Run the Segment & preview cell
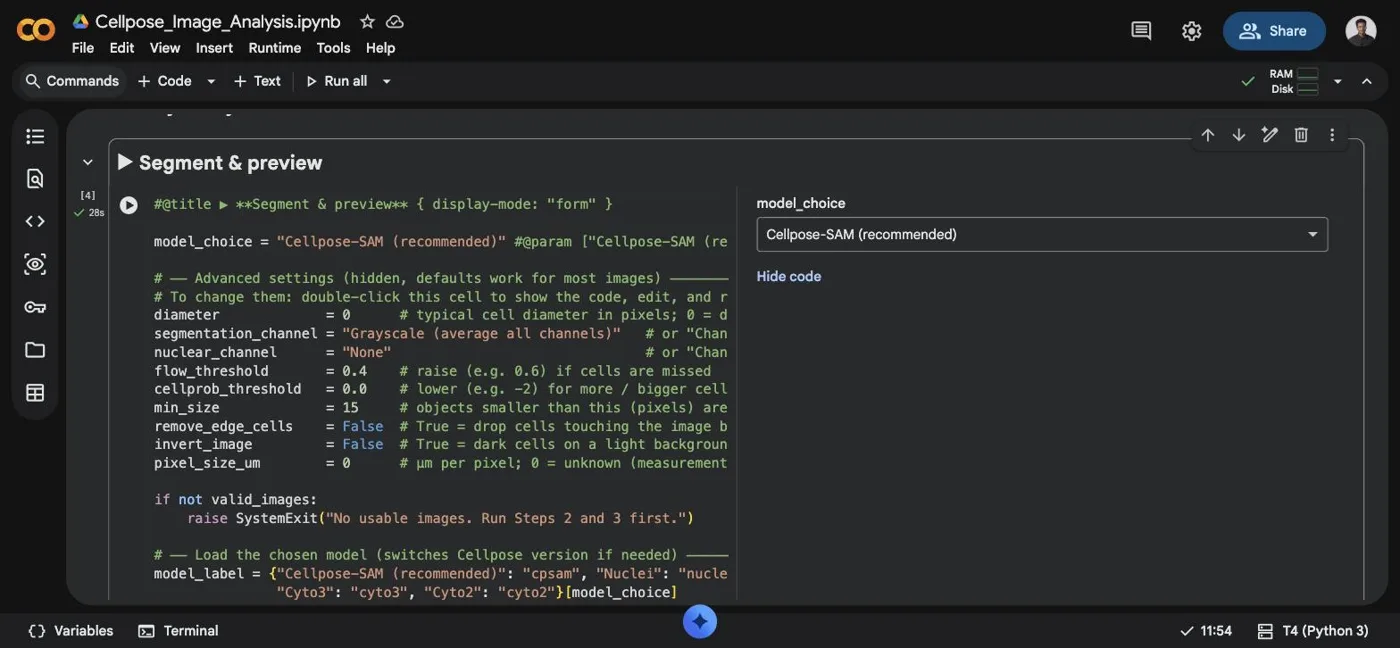Viewport: 1400px width, 648px height. [129, 205]
